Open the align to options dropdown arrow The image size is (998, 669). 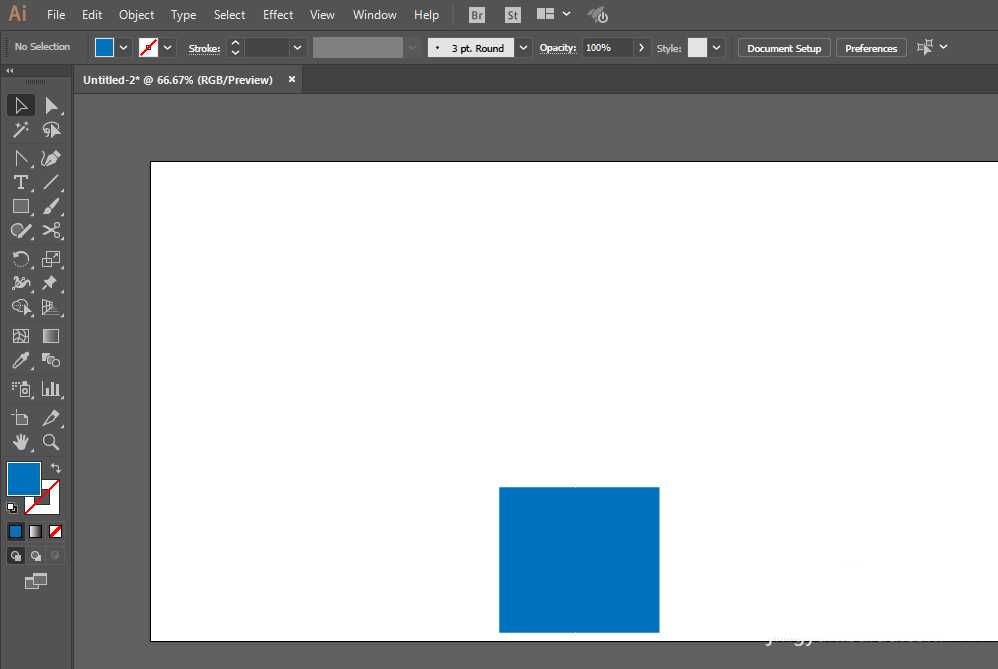pos(944,47)
